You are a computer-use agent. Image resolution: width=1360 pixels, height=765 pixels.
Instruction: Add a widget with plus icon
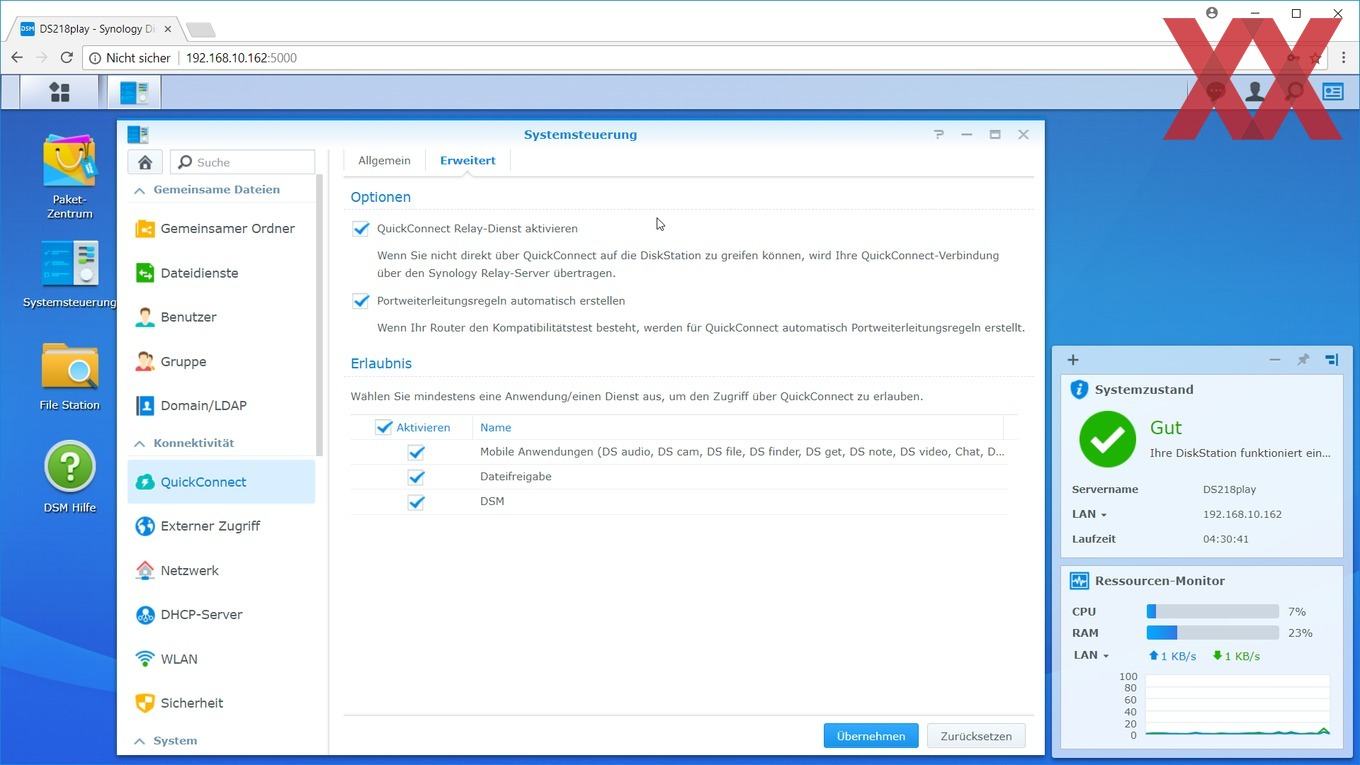pyautogui.click(x=1073, y=360)
